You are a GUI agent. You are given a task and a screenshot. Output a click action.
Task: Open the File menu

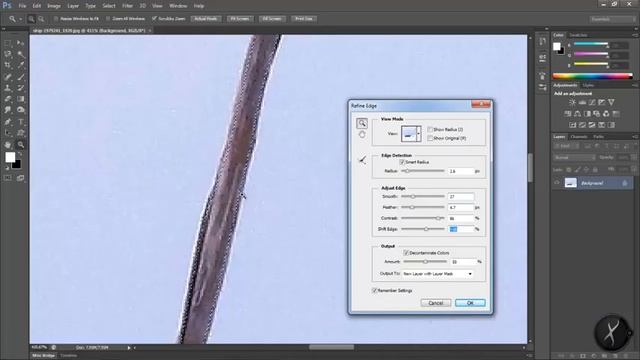click(22, 6)
